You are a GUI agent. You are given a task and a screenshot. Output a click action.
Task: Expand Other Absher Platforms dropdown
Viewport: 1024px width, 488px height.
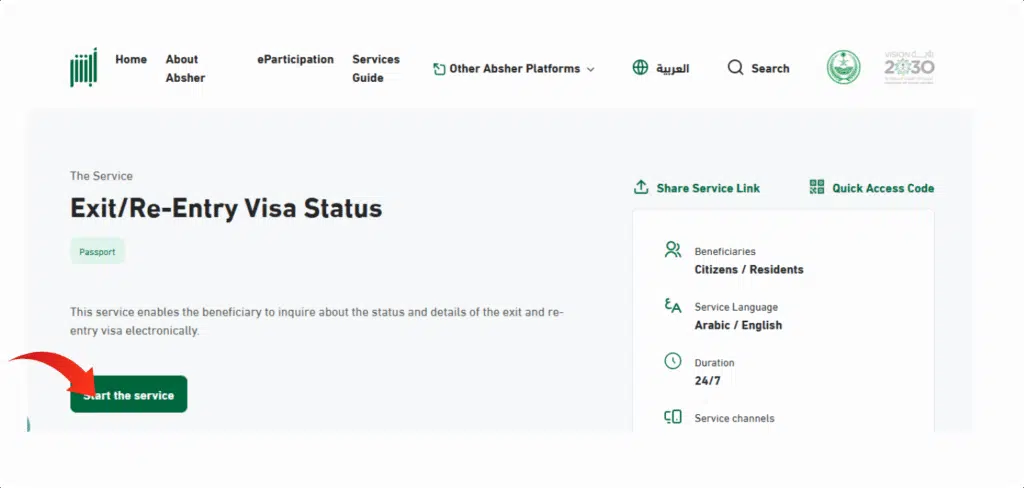tap(514, 69)
